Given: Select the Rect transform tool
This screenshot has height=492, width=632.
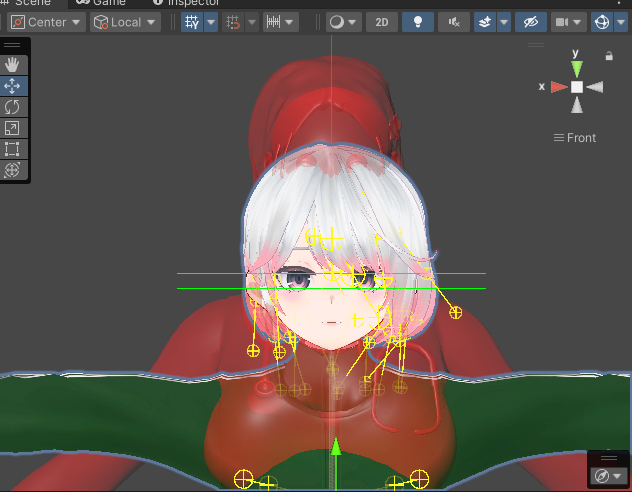Looking at the screenshot, I should tap(12, 149).
